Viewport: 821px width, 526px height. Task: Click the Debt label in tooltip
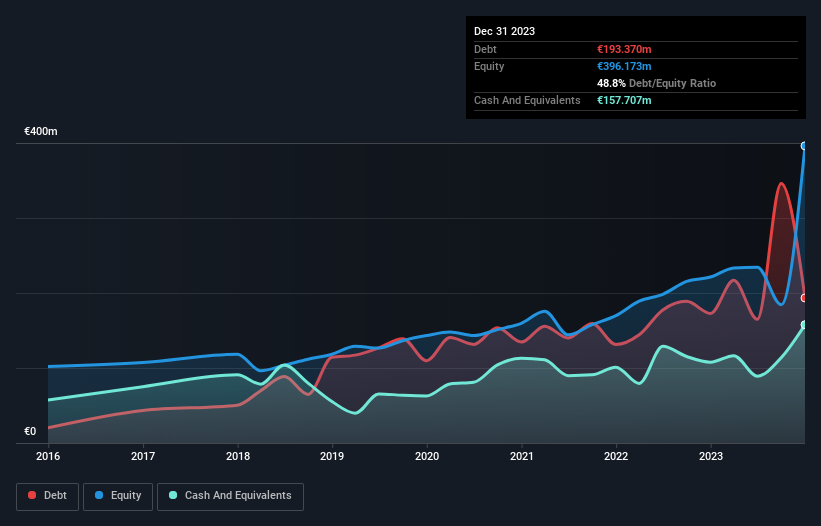(485, 49)
